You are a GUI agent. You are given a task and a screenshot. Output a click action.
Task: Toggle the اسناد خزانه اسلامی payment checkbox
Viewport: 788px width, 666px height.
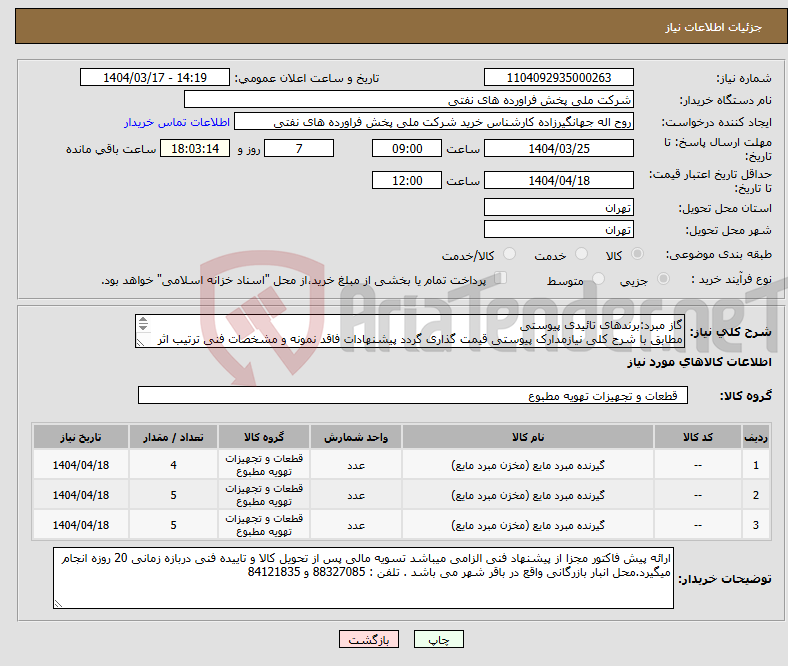501,277
